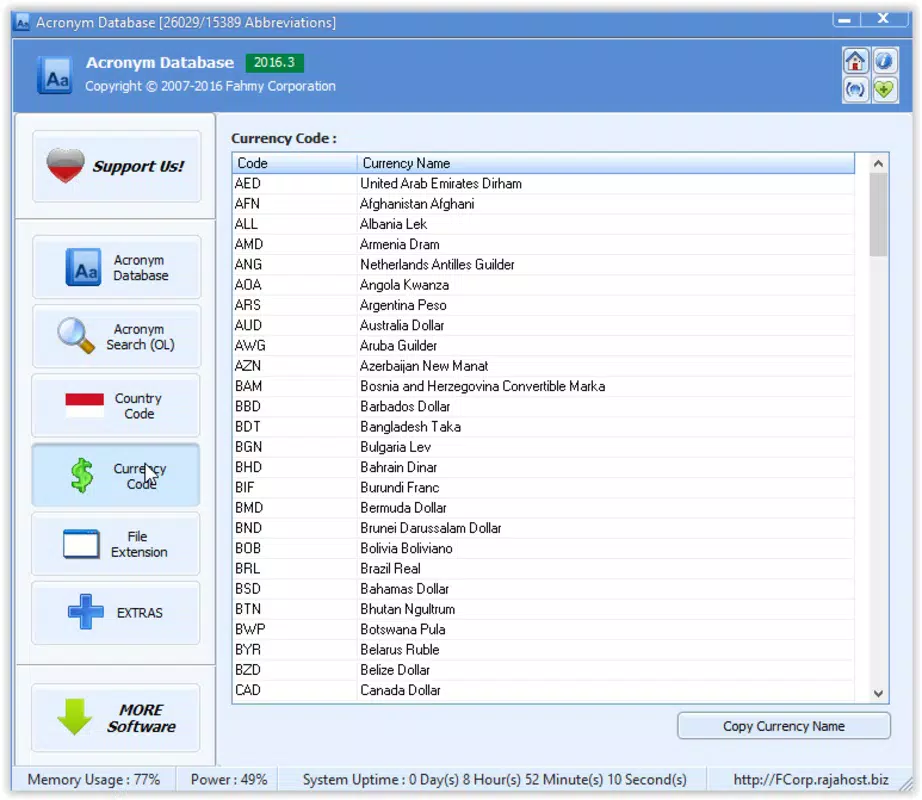The image size is (922, 800).
Task: Select the Currency Code section
Action: pos(116,475)
